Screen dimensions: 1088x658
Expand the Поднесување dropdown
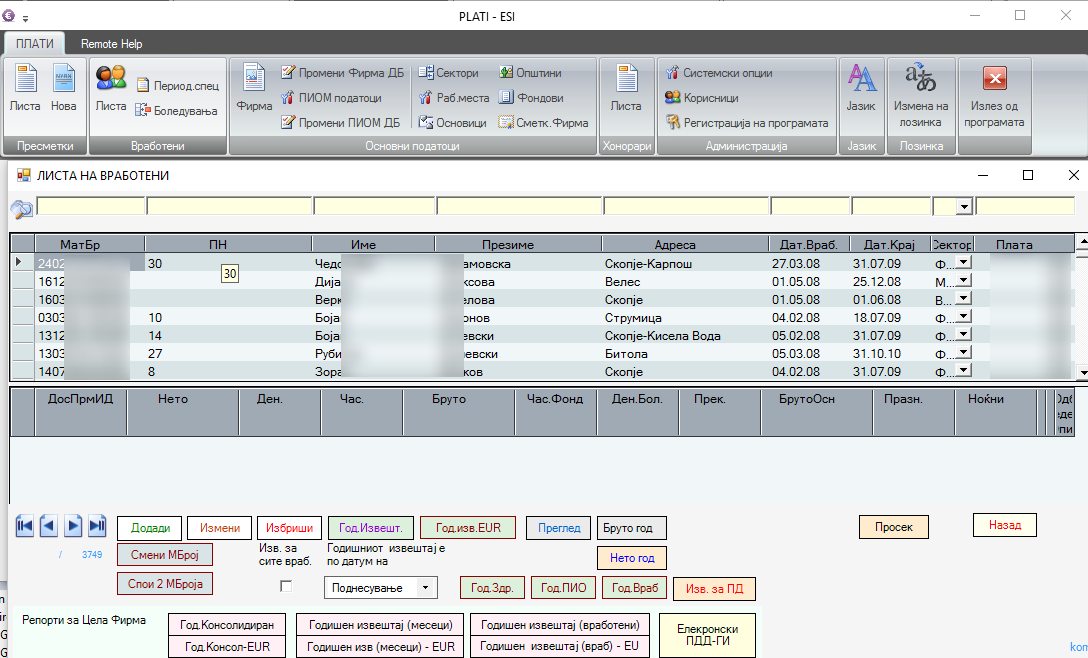tap(427, 588)
